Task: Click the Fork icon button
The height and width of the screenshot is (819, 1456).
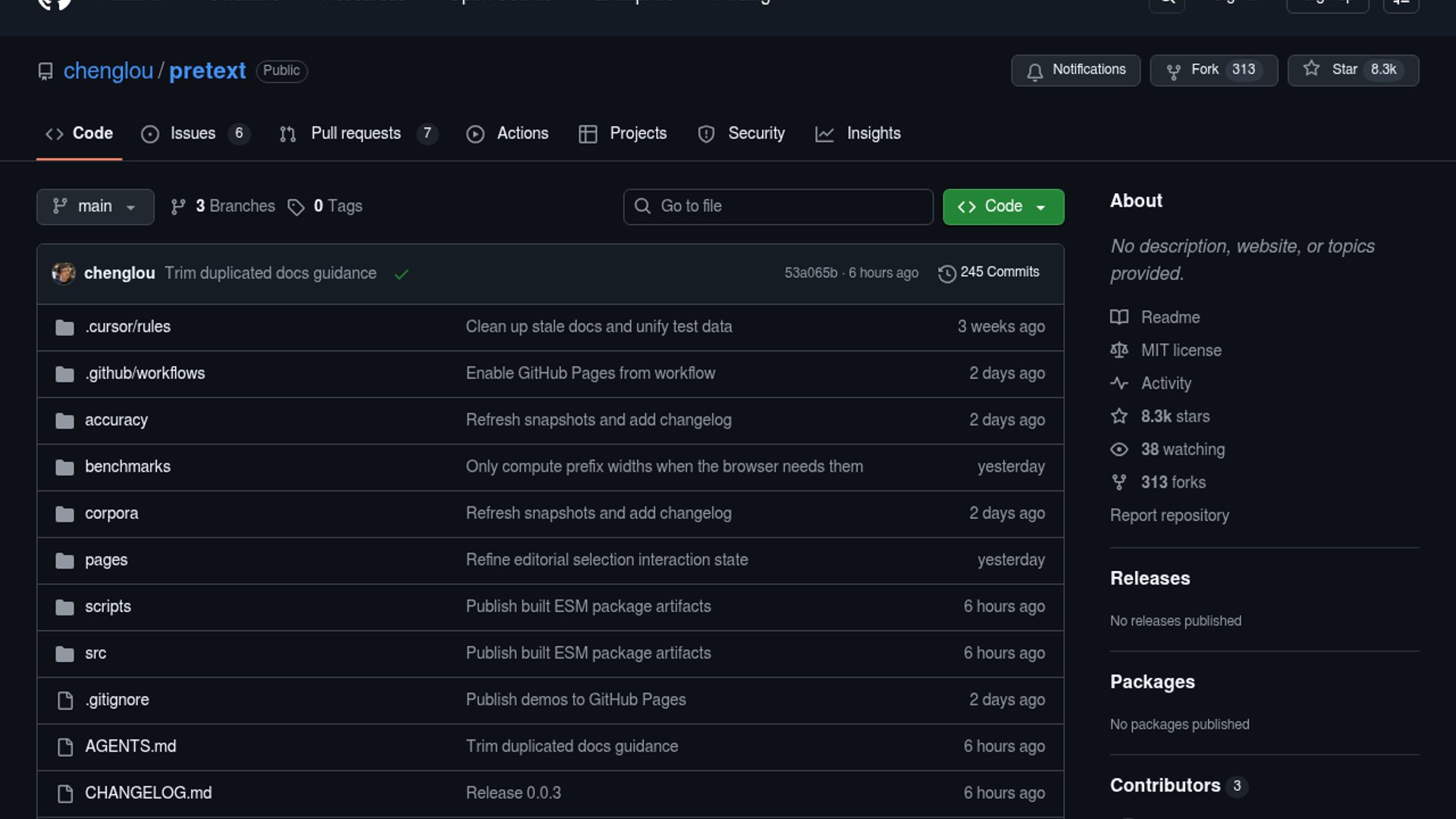Action: click(1173, 71)
